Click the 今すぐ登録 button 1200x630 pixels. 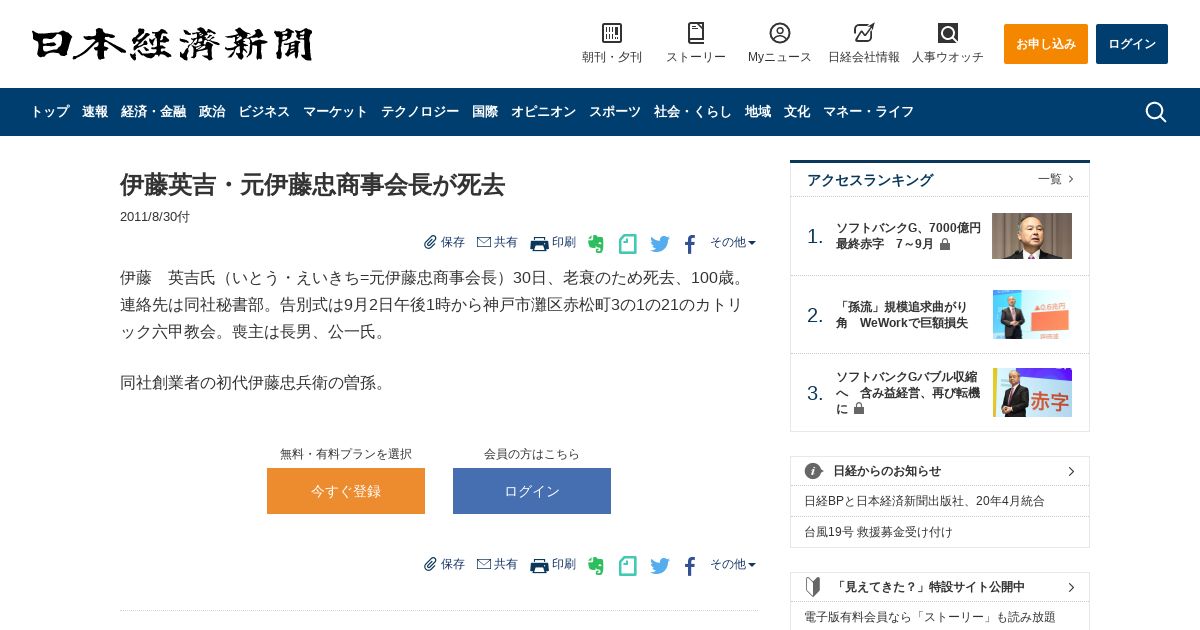pos(346,491)
